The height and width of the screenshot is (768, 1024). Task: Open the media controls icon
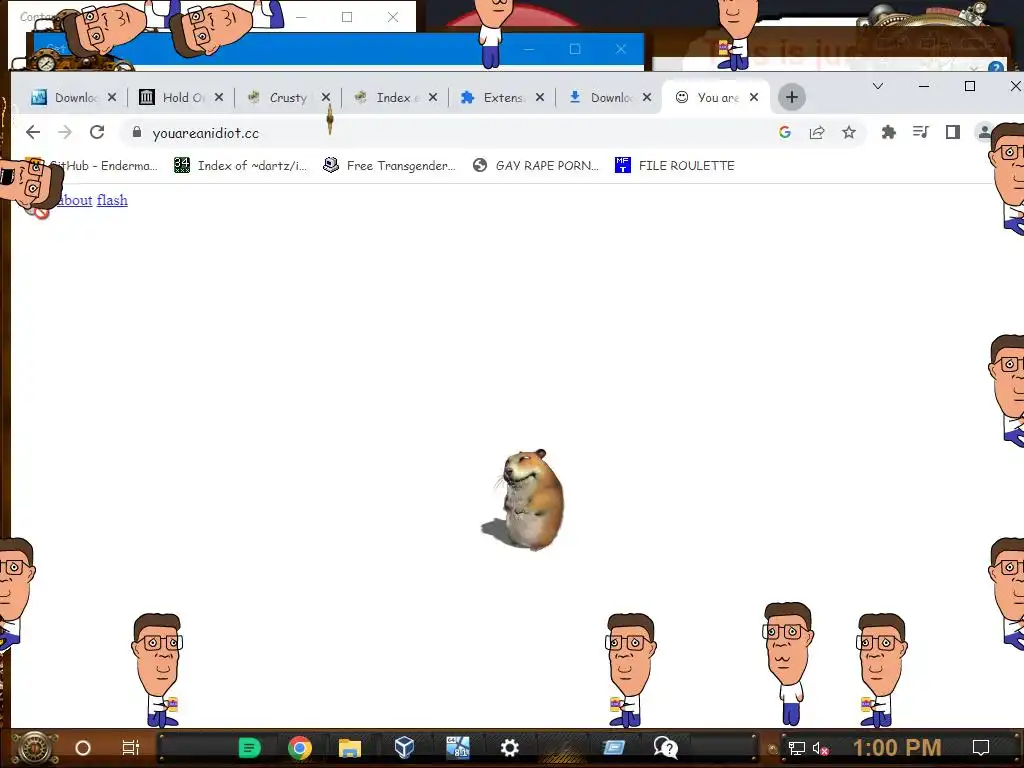[x=921, y=133]
